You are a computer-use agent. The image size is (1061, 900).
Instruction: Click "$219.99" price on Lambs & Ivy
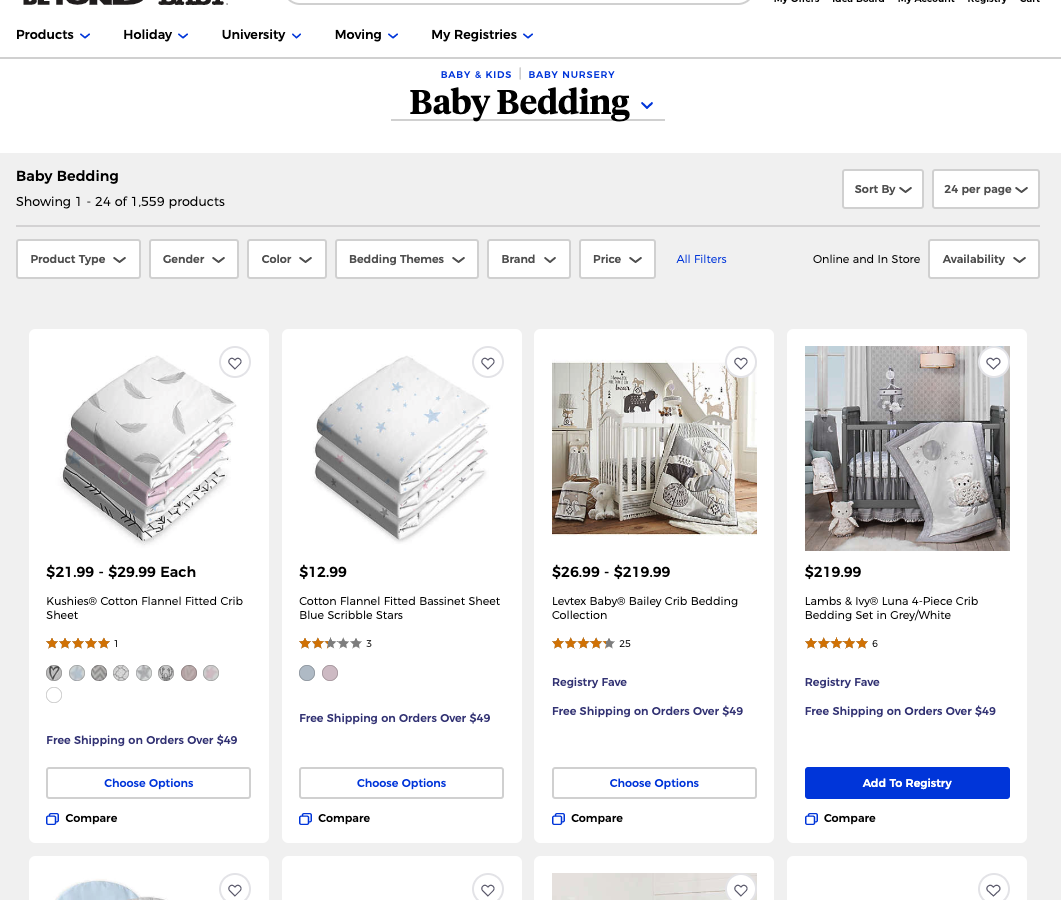[x=833, y=572]
